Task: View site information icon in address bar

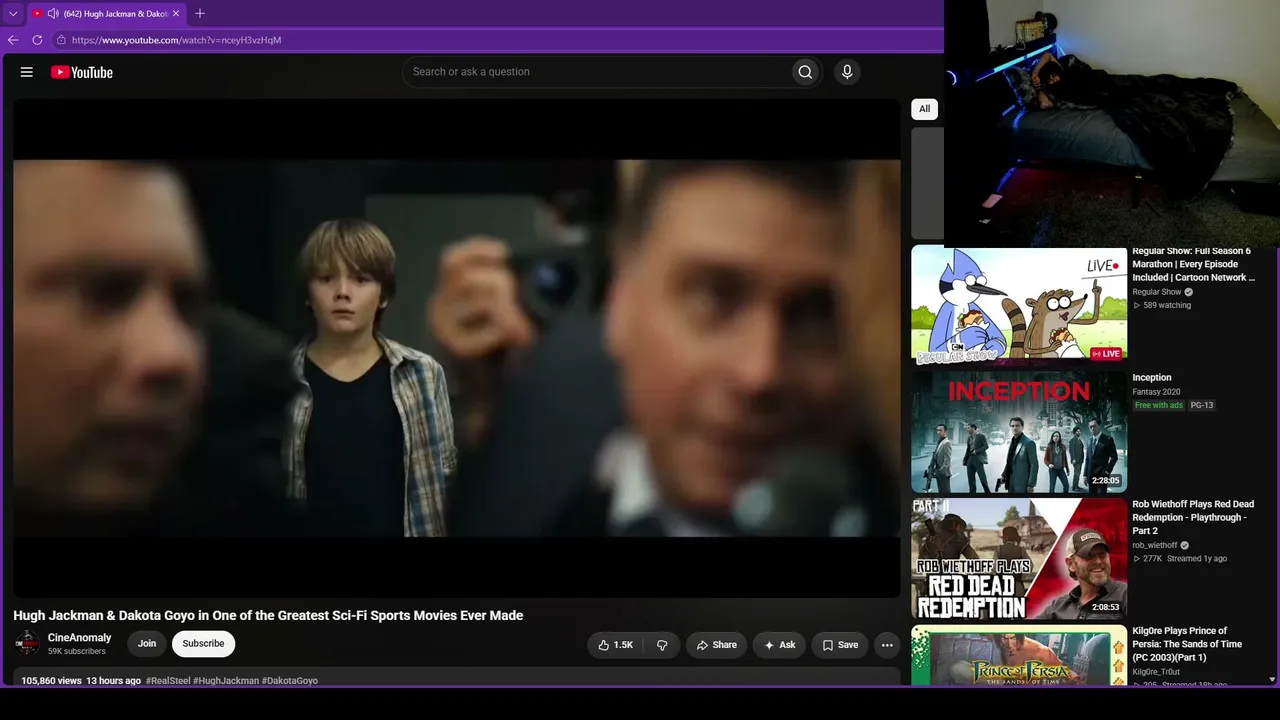Action: pyautogui.click(x=61, y=40)
